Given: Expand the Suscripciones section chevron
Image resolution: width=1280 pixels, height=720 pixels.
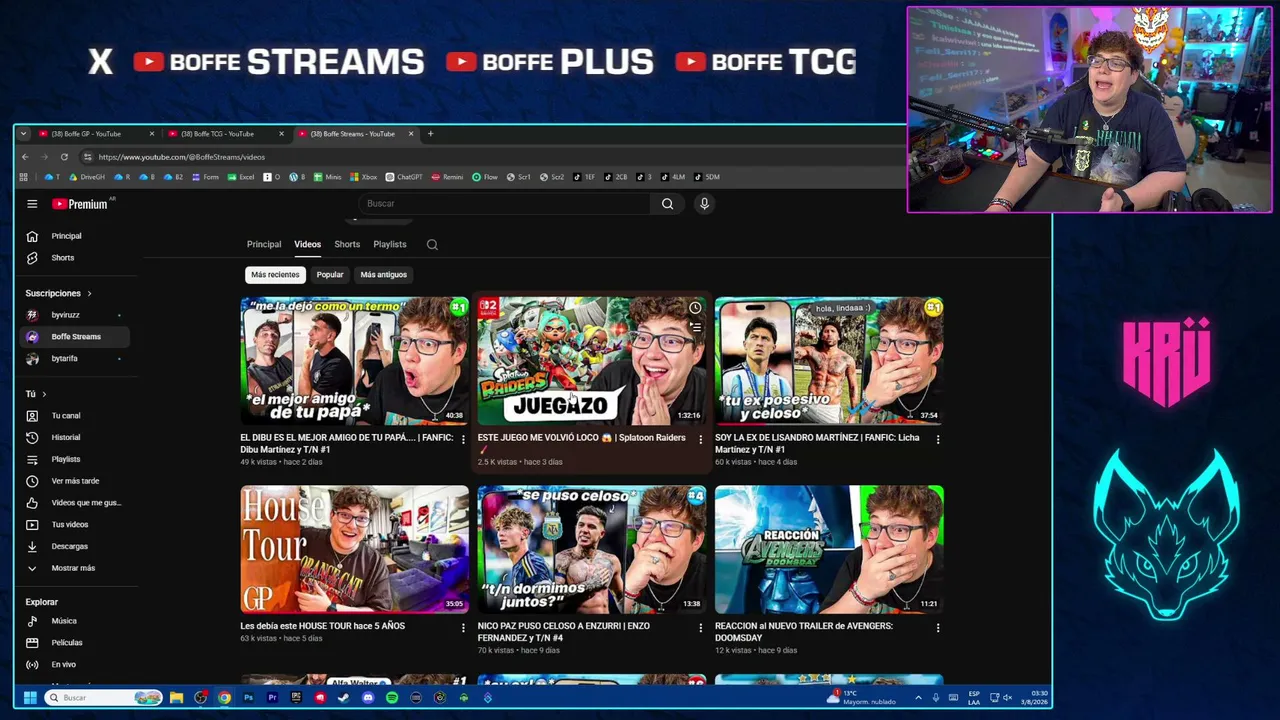Looking at the screenshot, I should click(x=89, y=294).
